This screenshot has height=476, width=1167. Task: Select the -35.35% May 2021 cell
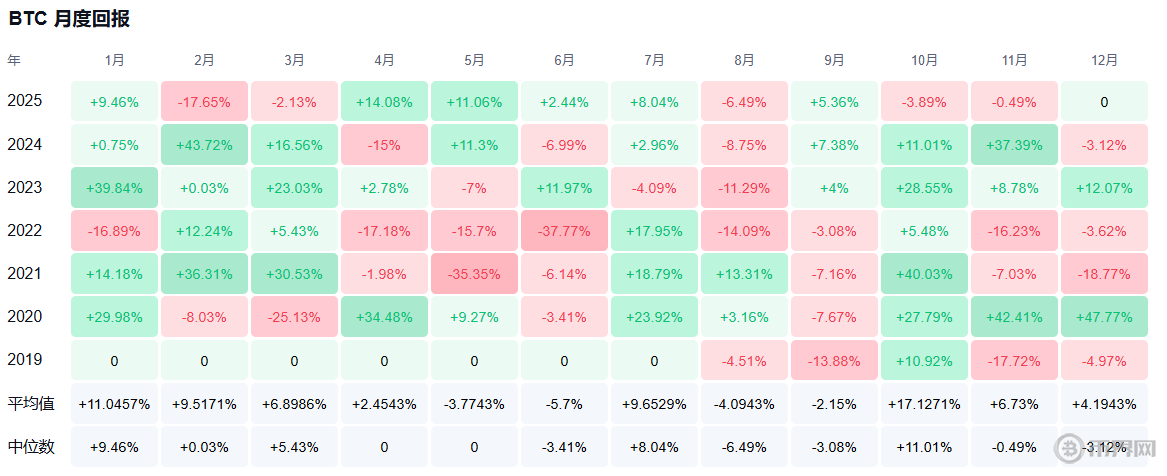(x=474, y=273)
